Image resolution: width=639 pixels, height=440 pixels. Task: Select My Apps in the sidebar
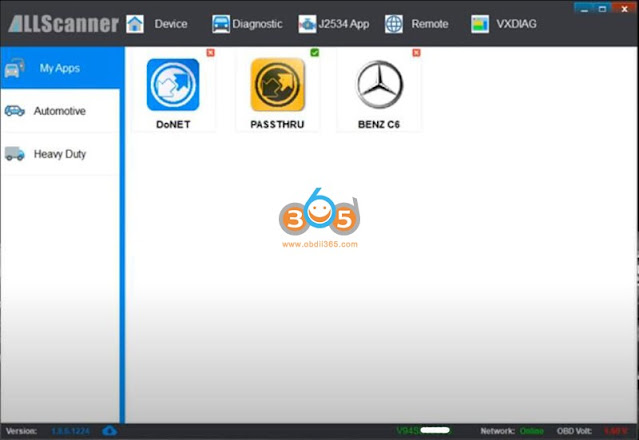(x=62, y=68)
